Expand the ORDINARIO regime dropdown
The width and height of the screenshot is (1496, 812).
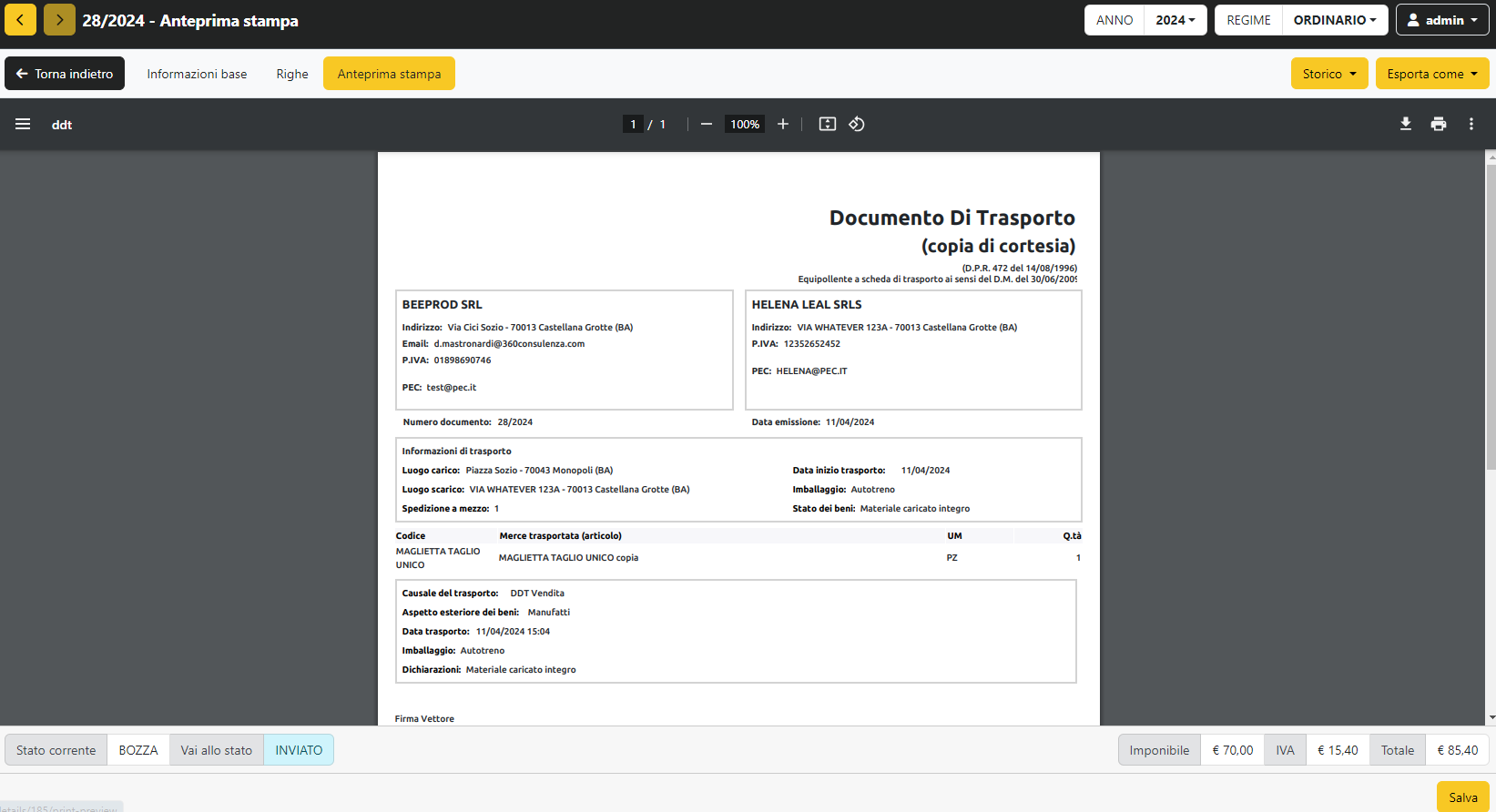click(1334, 20)
